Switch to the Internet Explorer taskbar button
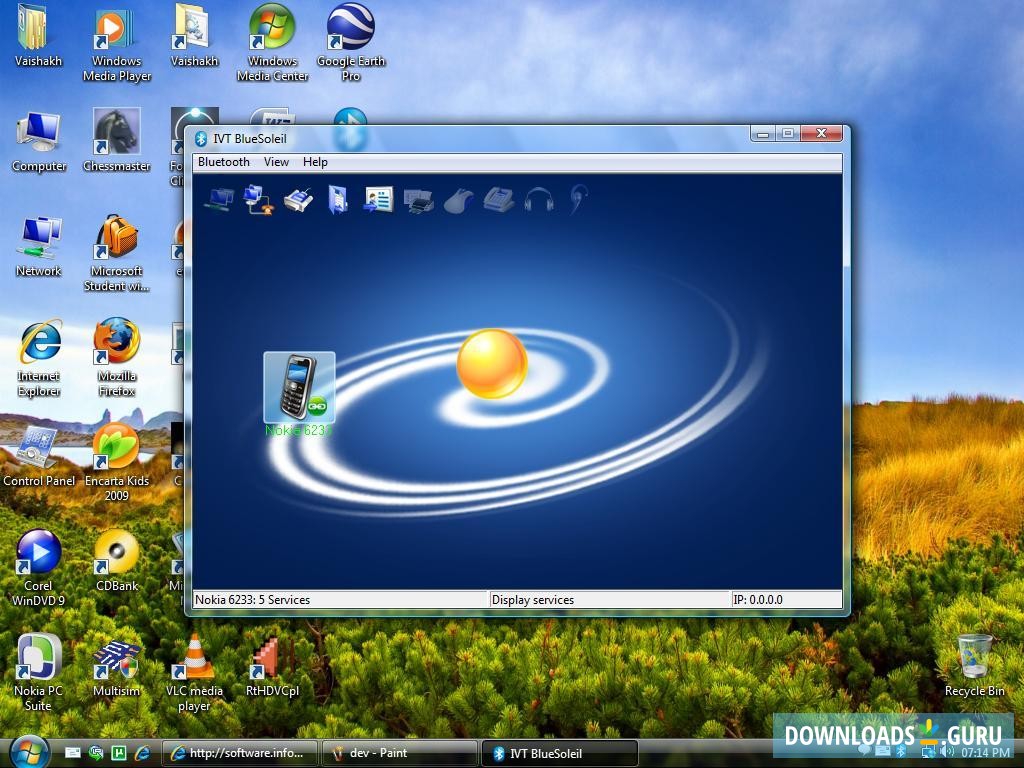The width and height of the screenshot is (1024, 768). click(240, 753)
